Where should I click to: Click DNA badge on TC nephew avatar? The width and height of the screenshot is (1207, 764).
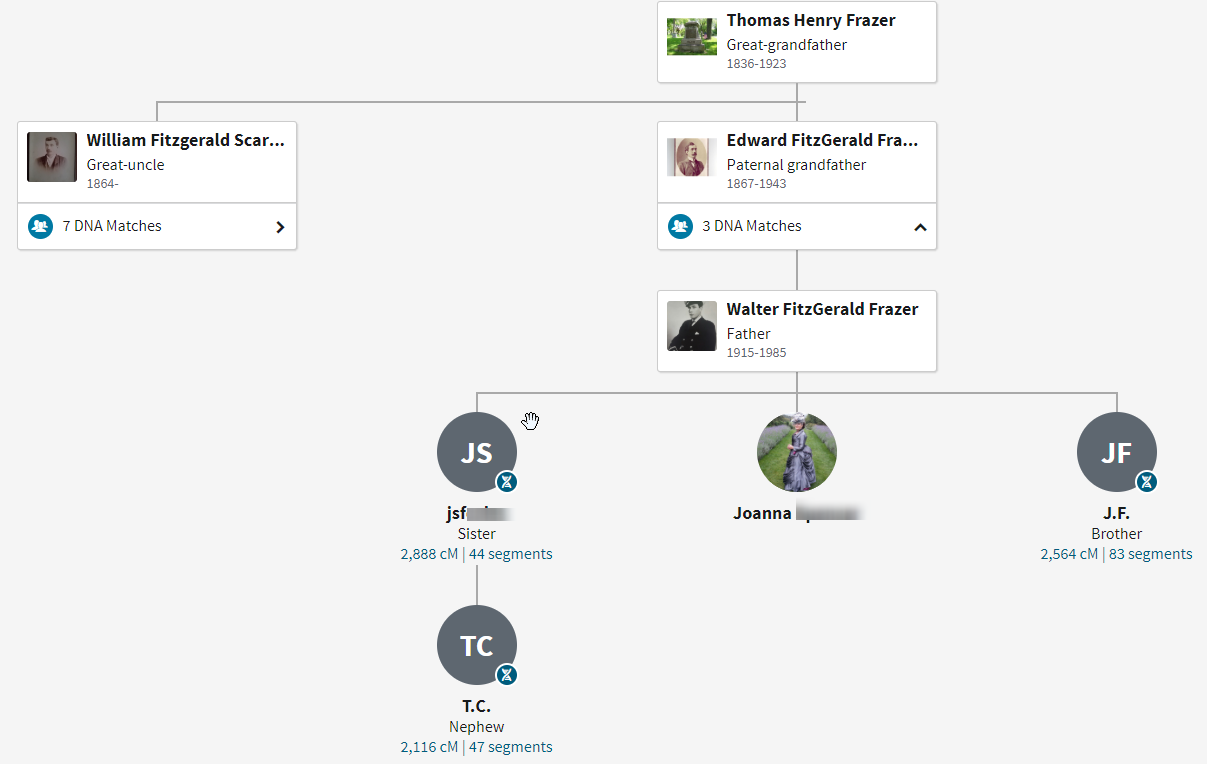[507, 675]
